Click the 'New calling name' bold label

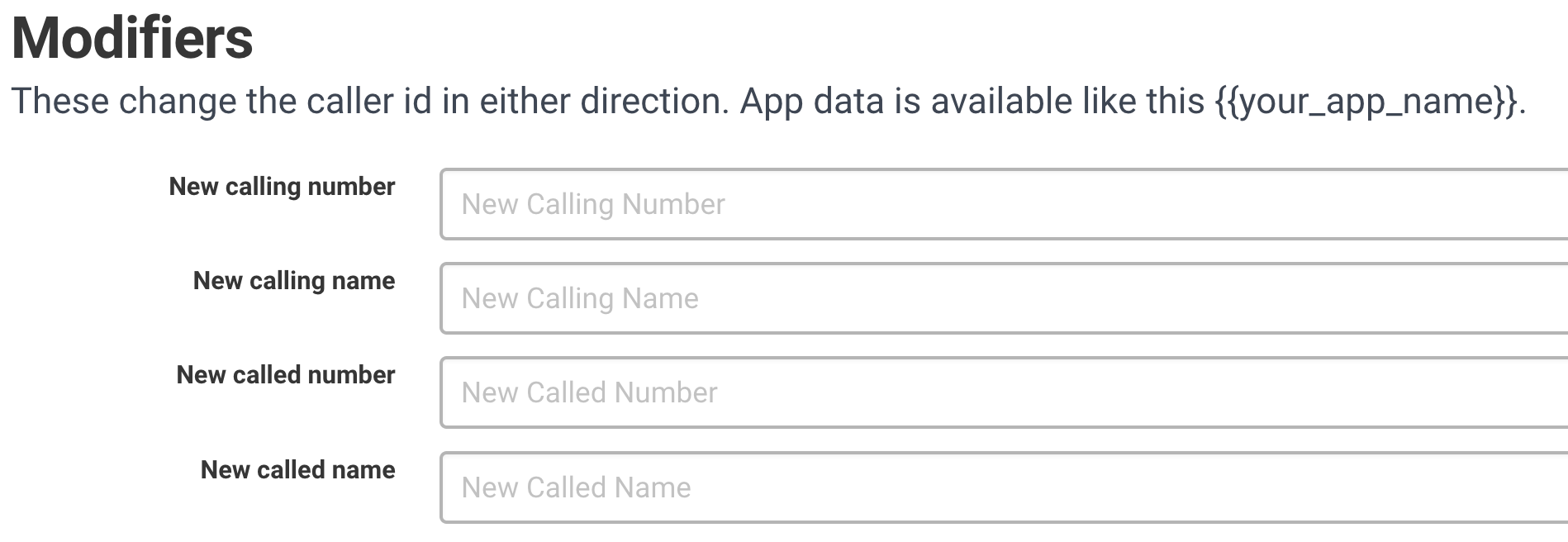click(294, 281)
